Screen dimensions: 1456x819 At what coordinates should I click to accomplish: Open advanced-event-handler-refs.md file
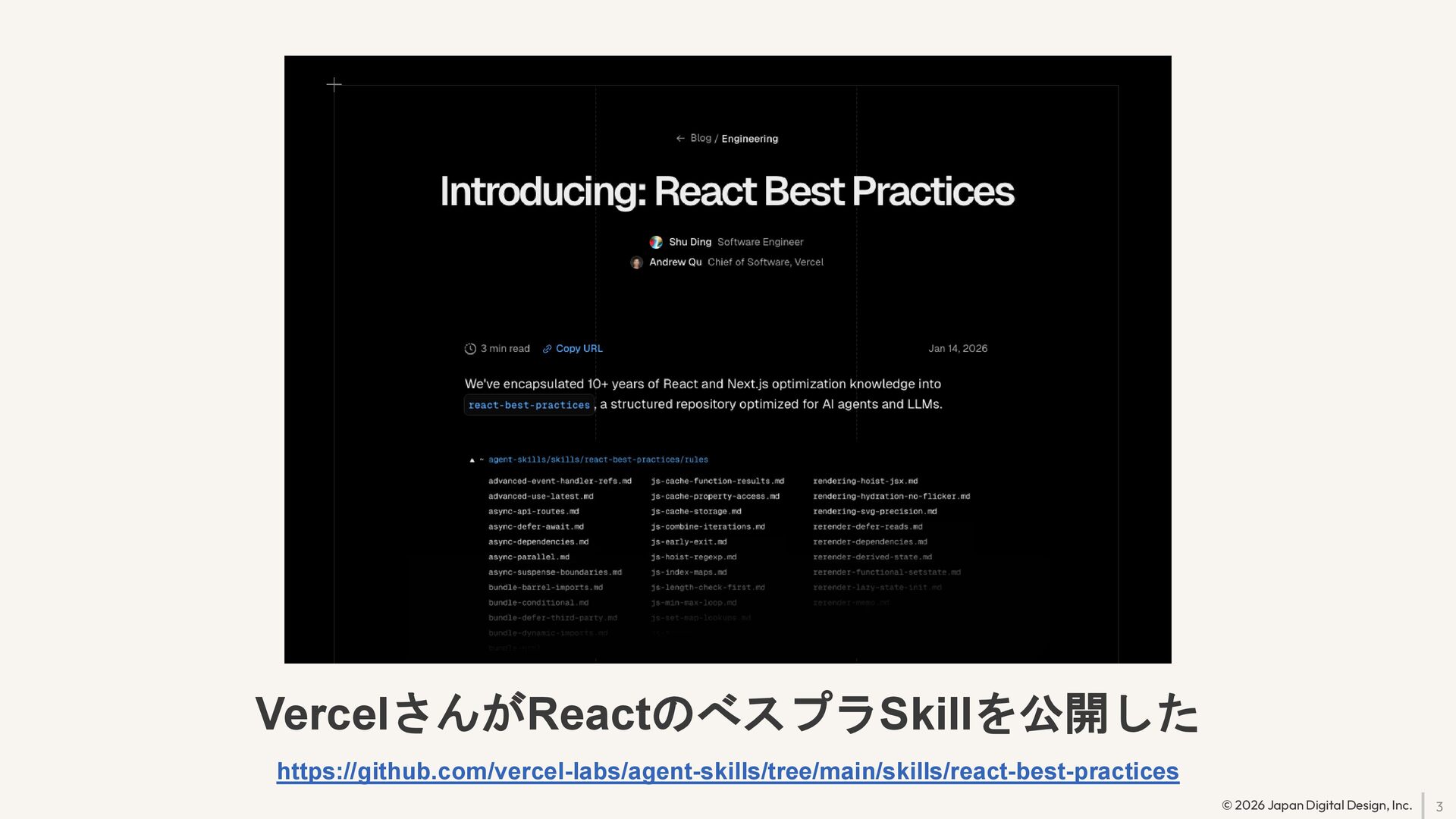[560, 481]
